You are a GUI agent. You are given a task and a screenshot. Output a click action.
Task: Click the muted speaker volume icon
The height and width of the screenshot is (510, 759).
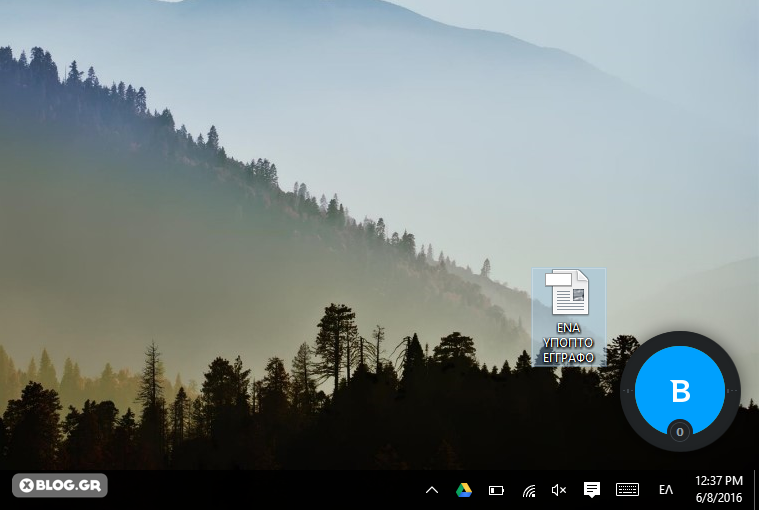click(559, 490)
